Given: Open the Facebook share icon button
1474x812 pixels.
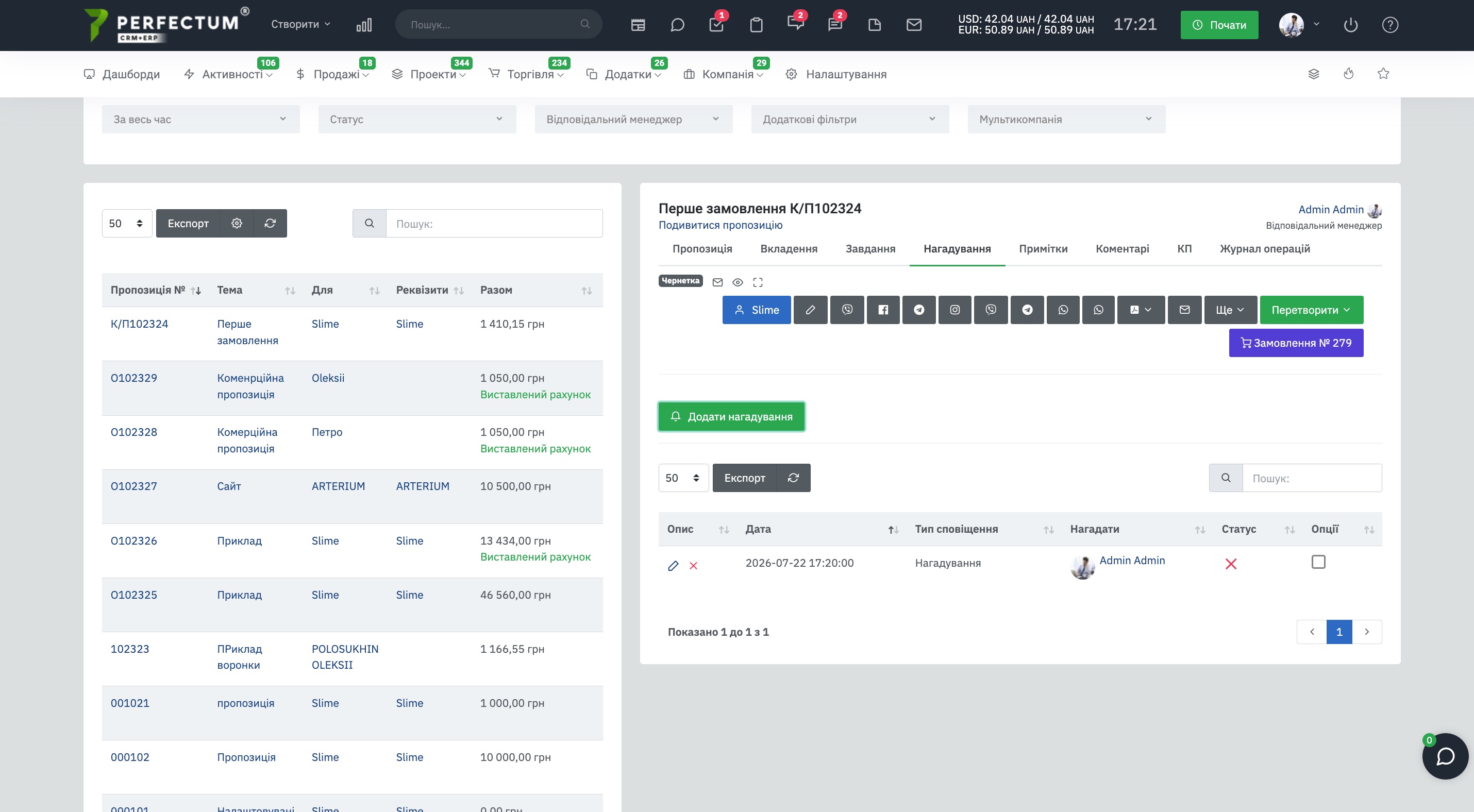Looking at the screenshot, I should [x=883, y=310].
